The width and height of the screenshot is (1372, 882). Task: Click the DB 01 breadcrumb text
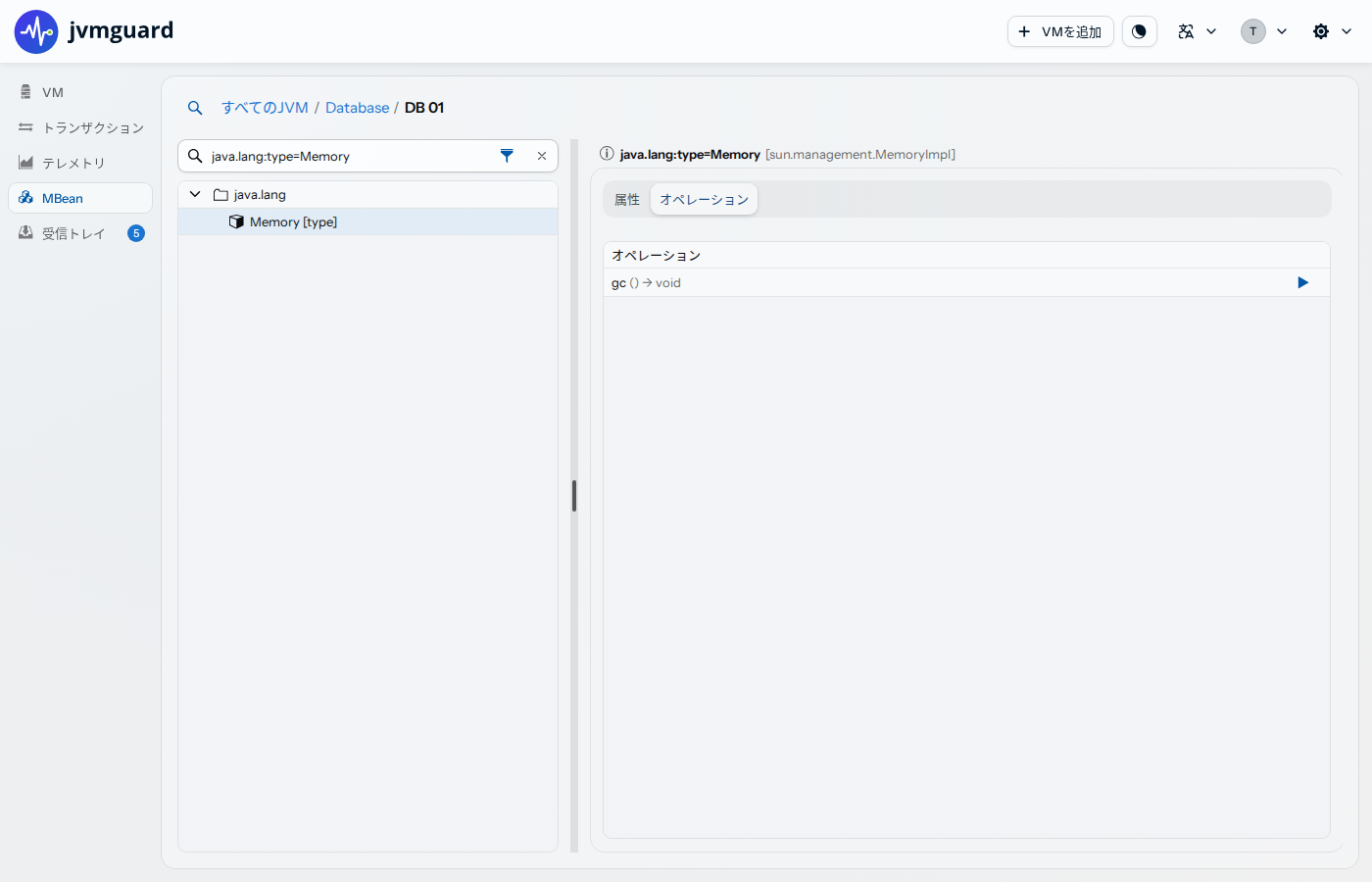pyautogui.click(x=424, y=108)
